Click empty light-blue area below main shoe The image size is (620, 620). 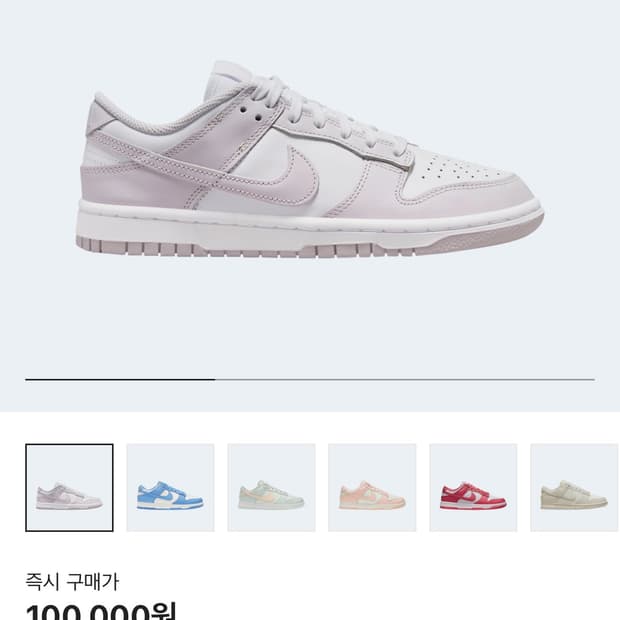coord(310,316)
